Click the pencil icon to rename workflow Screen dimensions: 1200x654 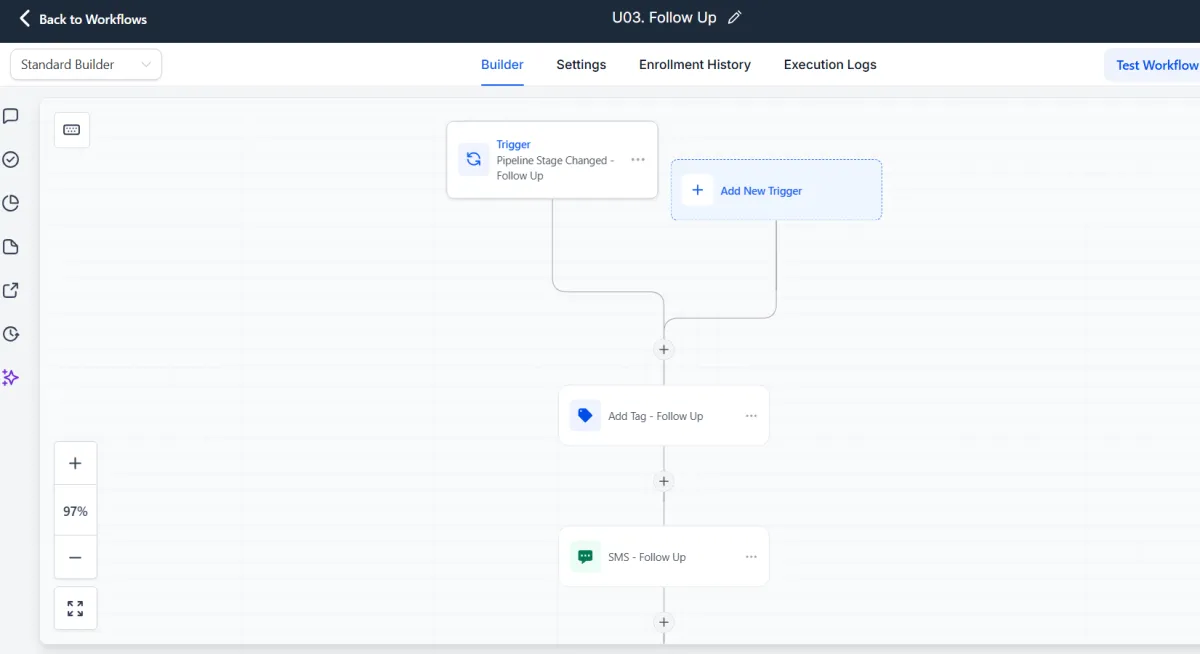[x=735, y=18]
